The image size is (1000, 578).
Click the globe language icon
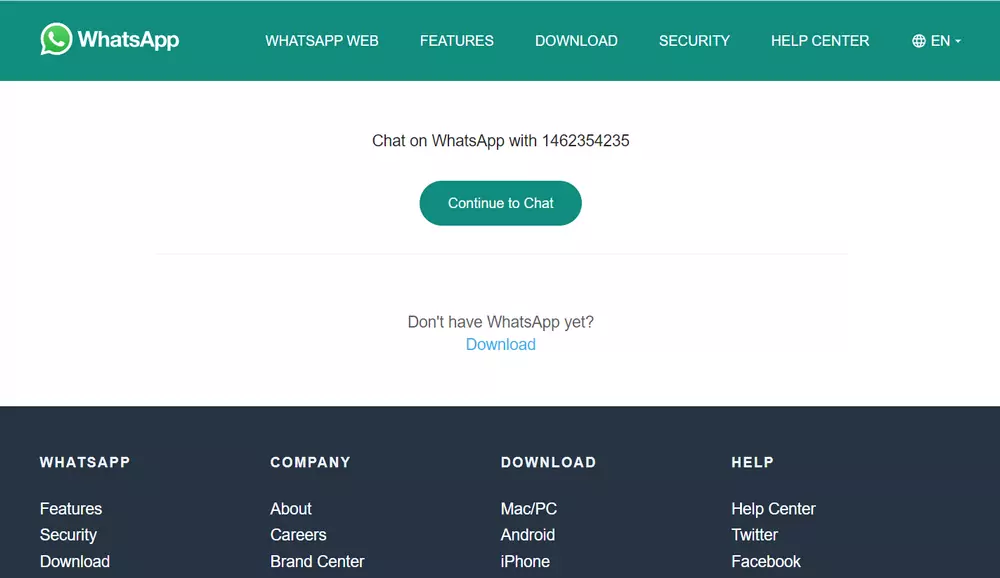point(918,41)
